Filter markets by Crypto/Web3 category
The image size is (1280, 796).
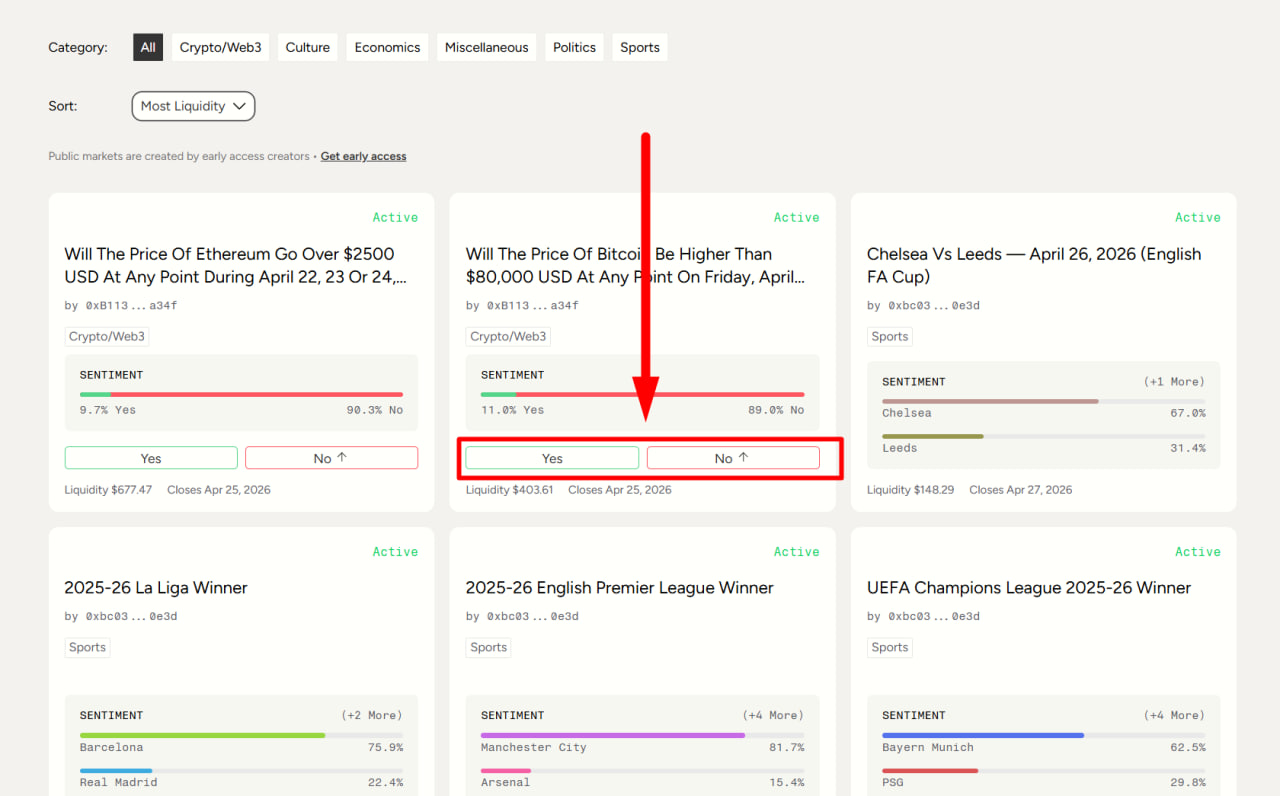pyautogui.click(x=220, y=47)
